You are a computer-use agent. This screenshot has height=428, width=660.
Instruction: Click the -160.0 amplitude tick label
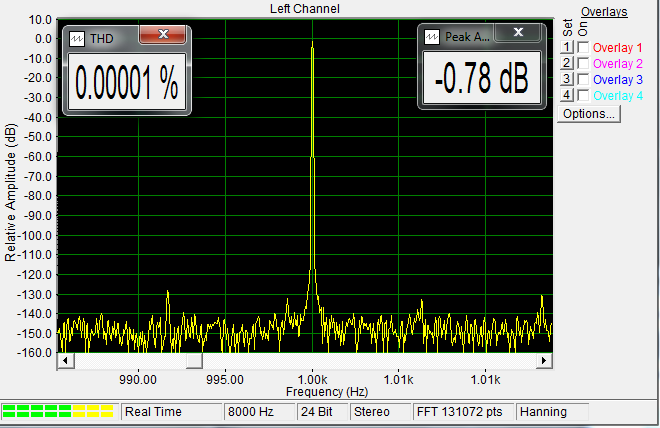(x=34, y=352)
